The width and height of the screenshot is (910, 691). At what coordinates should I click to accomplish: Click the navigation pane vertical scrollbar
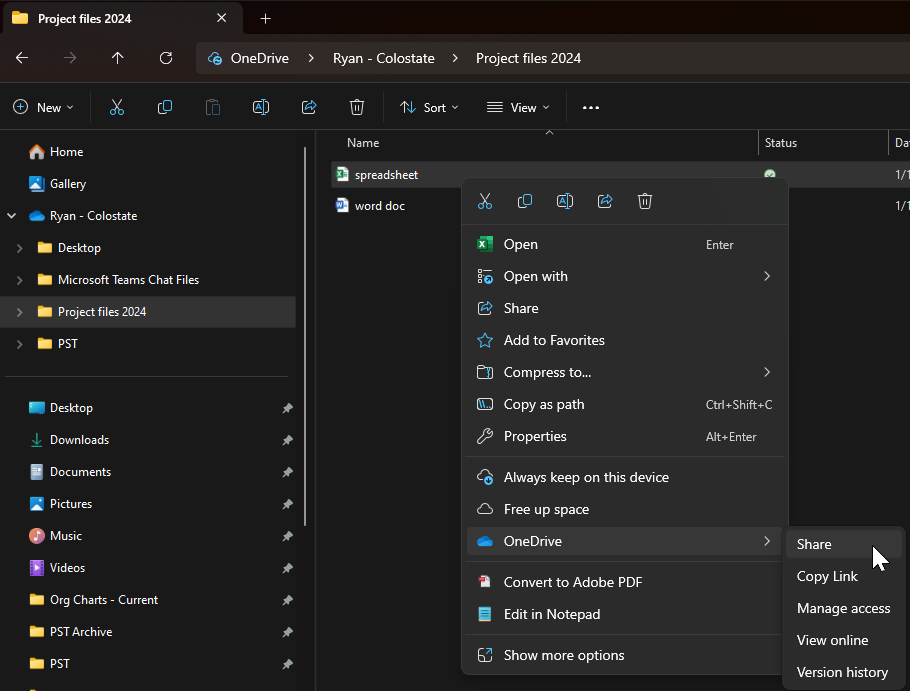(x=305, y=335)
